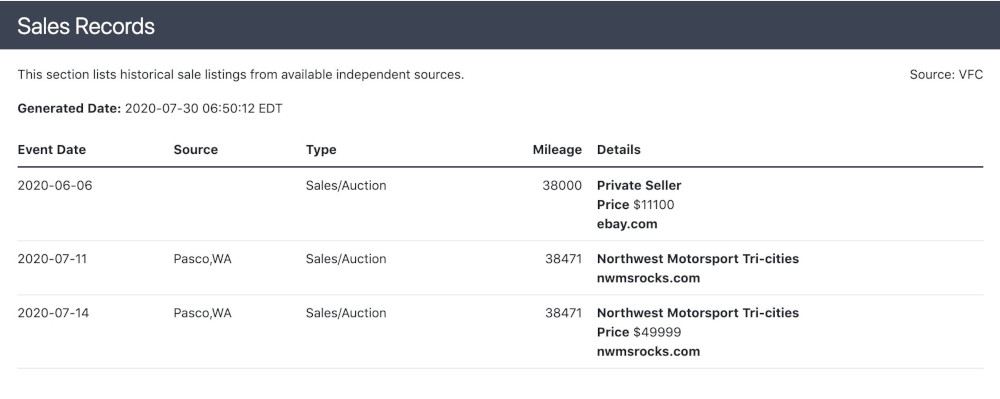
Task: Open the ebay.com listing source
Action: point(627,224)
